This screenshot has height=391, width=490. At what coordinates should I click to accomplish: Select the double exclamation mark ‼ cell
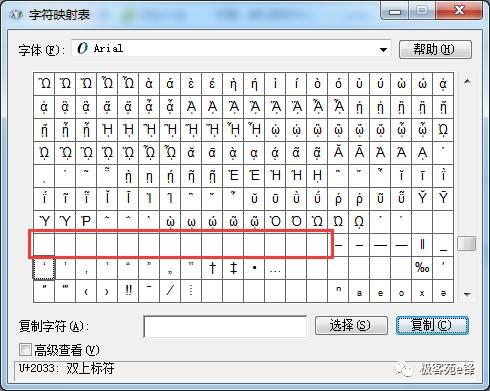click(x=128, y=291)
